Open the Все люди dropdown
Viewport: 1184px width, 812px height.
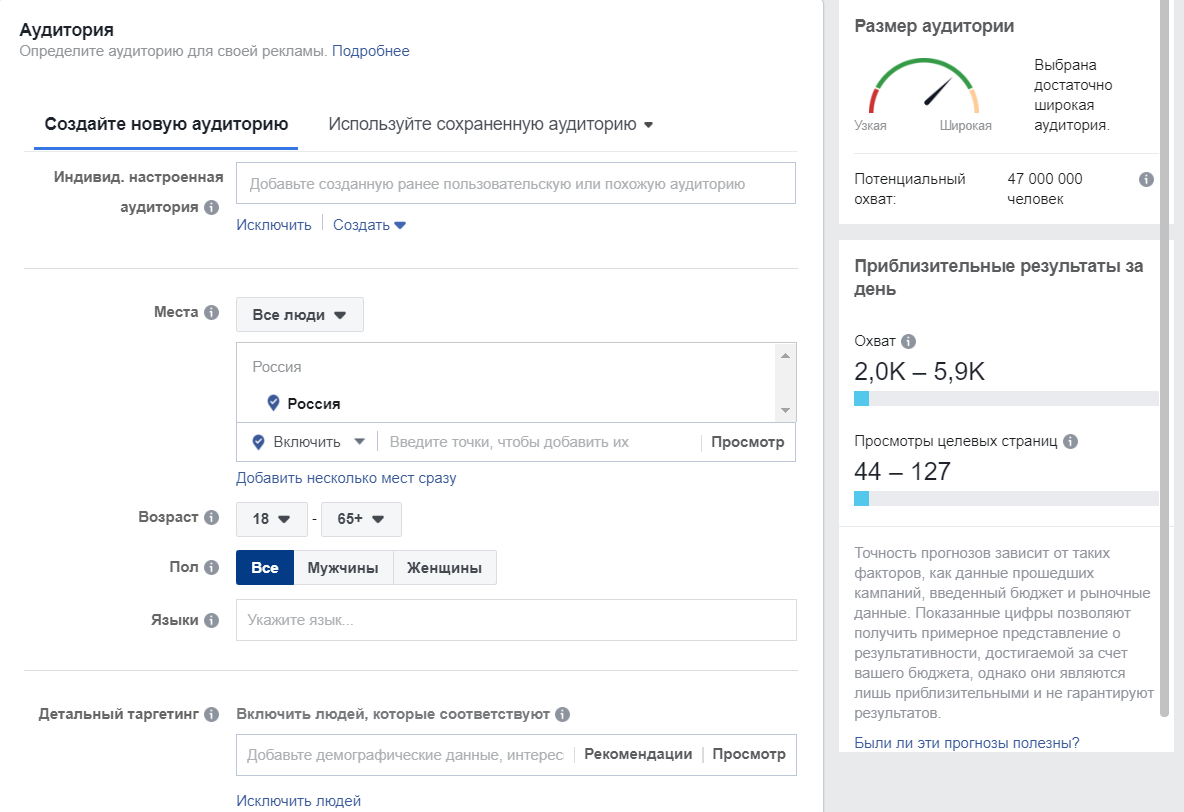(x=299, y=315)
